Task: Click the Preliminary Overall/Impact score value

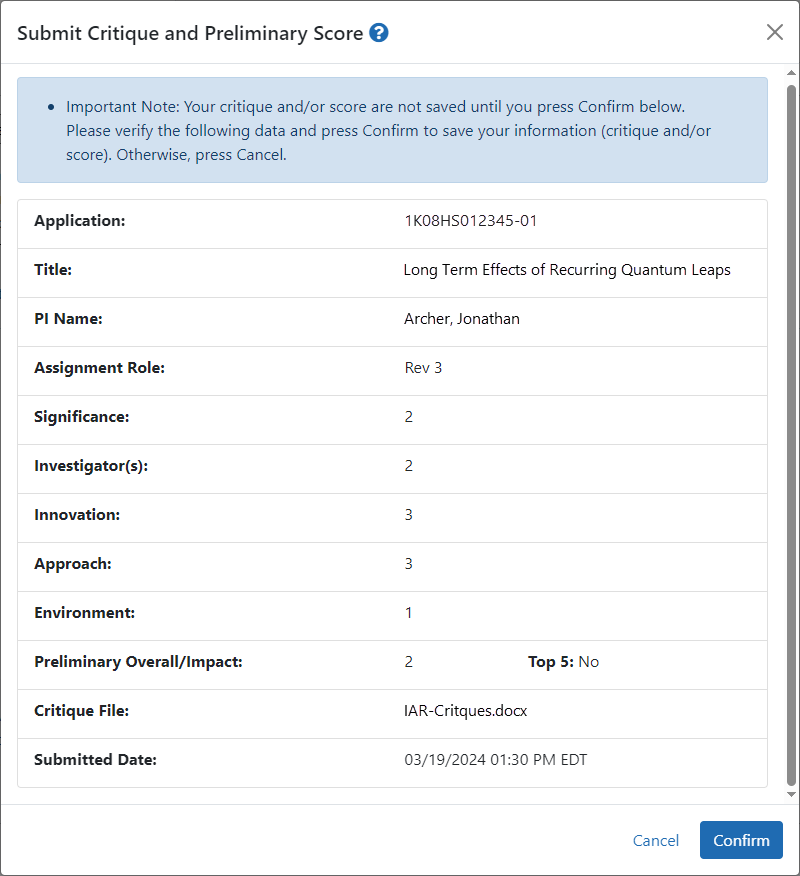Action: [409, 662]
